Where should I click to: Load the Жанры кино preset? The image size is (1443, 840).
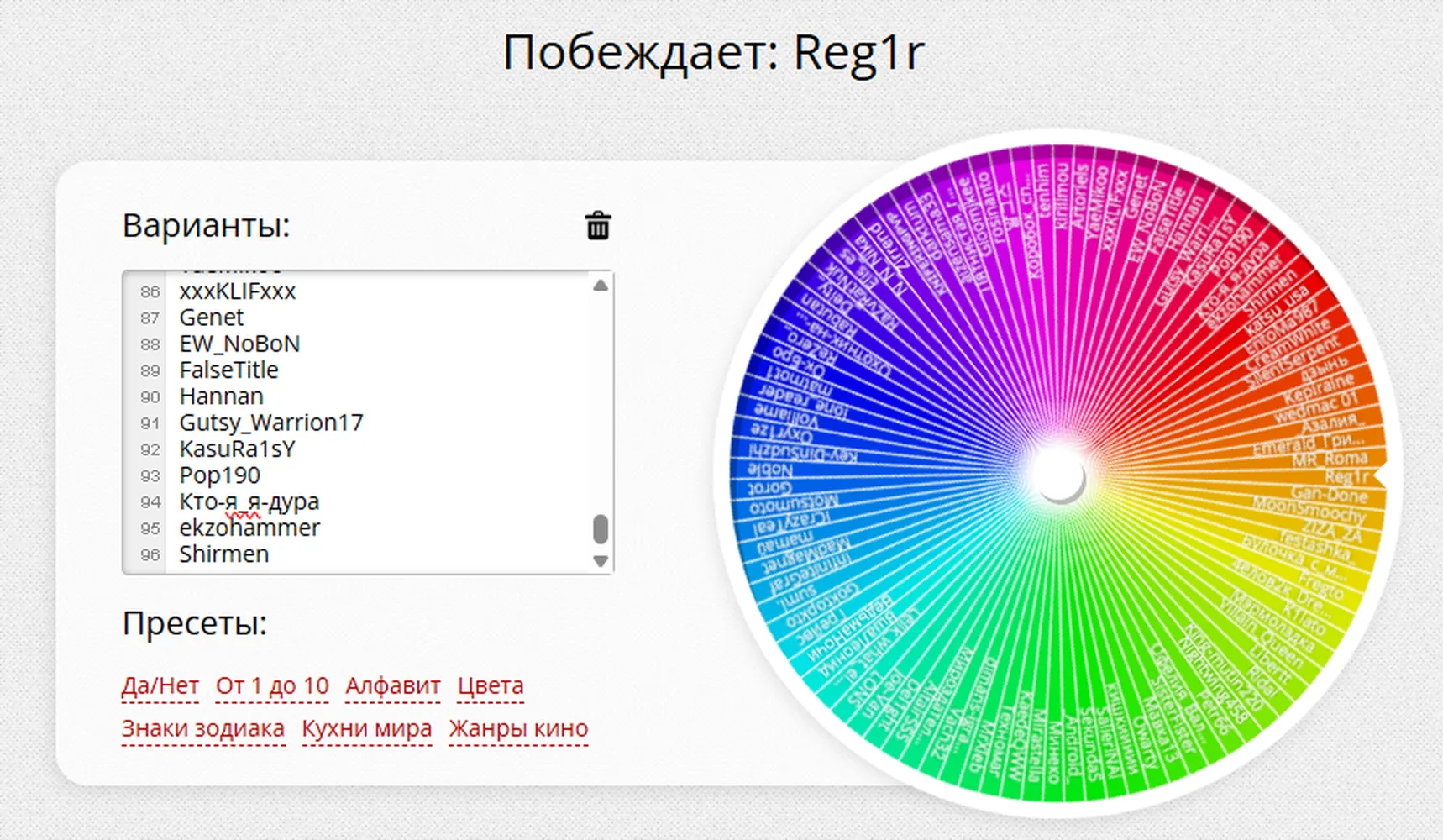518,728
